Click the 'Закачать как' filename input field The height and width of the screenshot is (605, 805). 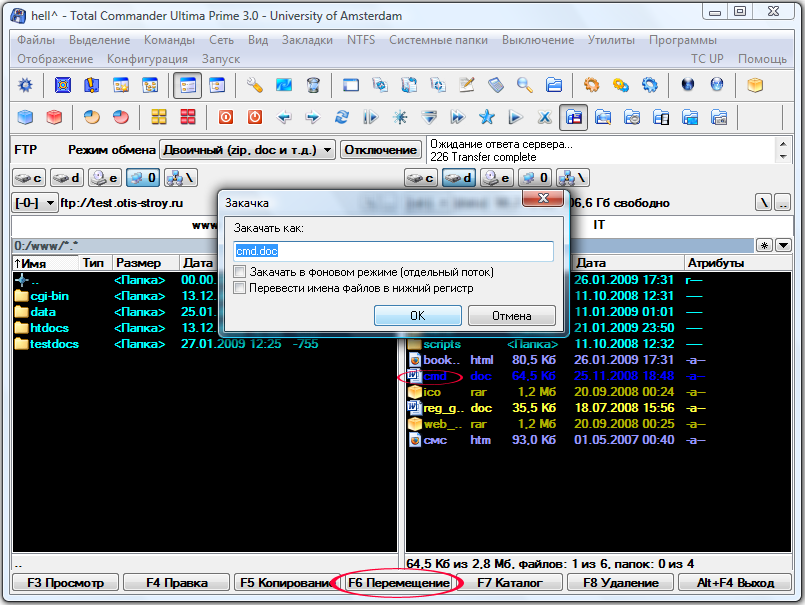coord(393,251)
